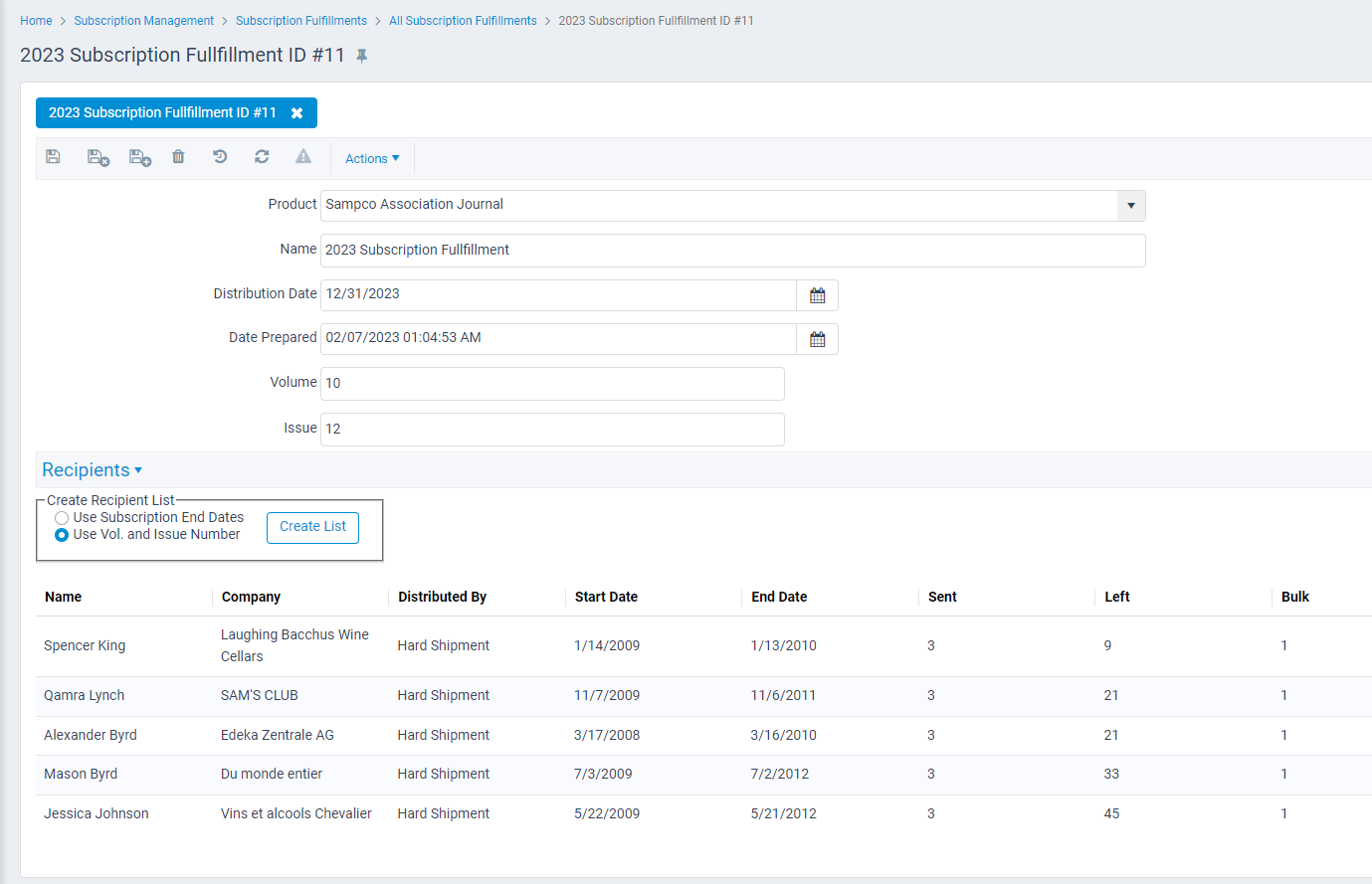Select the Mason Byrd recipient row
1372x884 pixels.
point(703,775)
